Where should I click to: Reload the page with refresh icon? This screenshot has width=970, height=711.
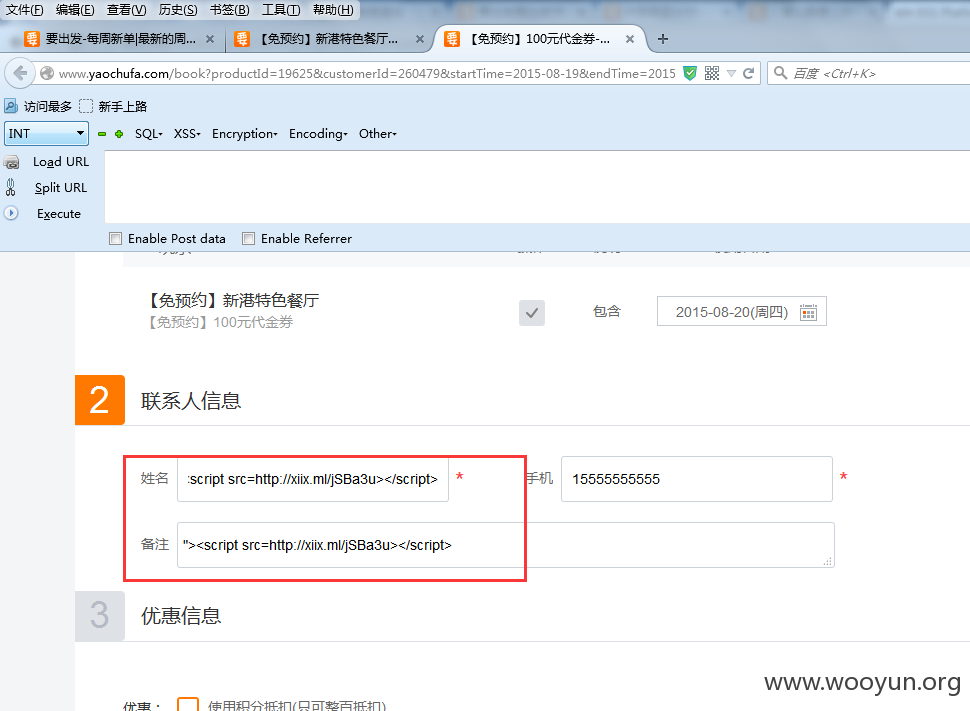click(x=749, y=73)
